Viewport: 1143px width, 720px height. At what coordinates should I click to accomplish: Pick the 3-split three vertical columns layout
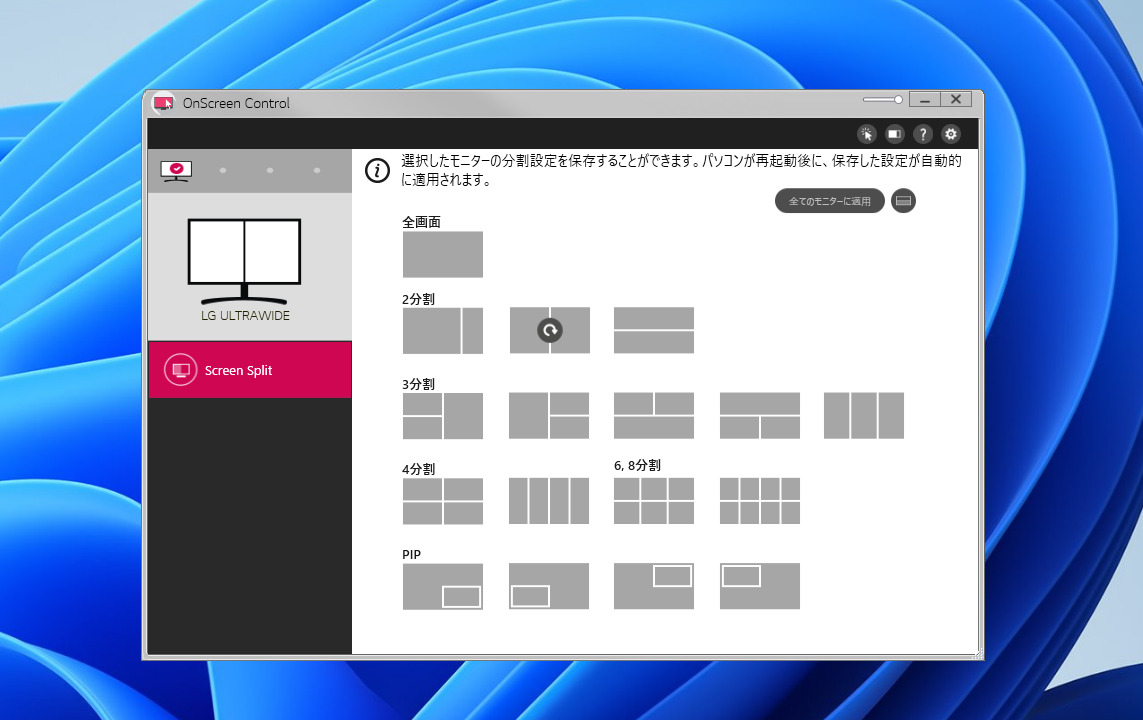(864, 415)
